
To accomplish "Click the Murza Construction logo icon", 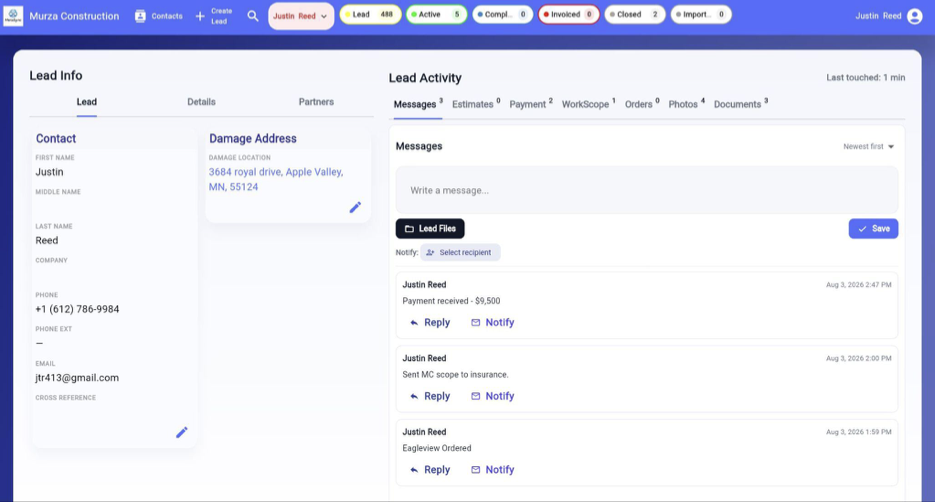I will click(13, 16).
